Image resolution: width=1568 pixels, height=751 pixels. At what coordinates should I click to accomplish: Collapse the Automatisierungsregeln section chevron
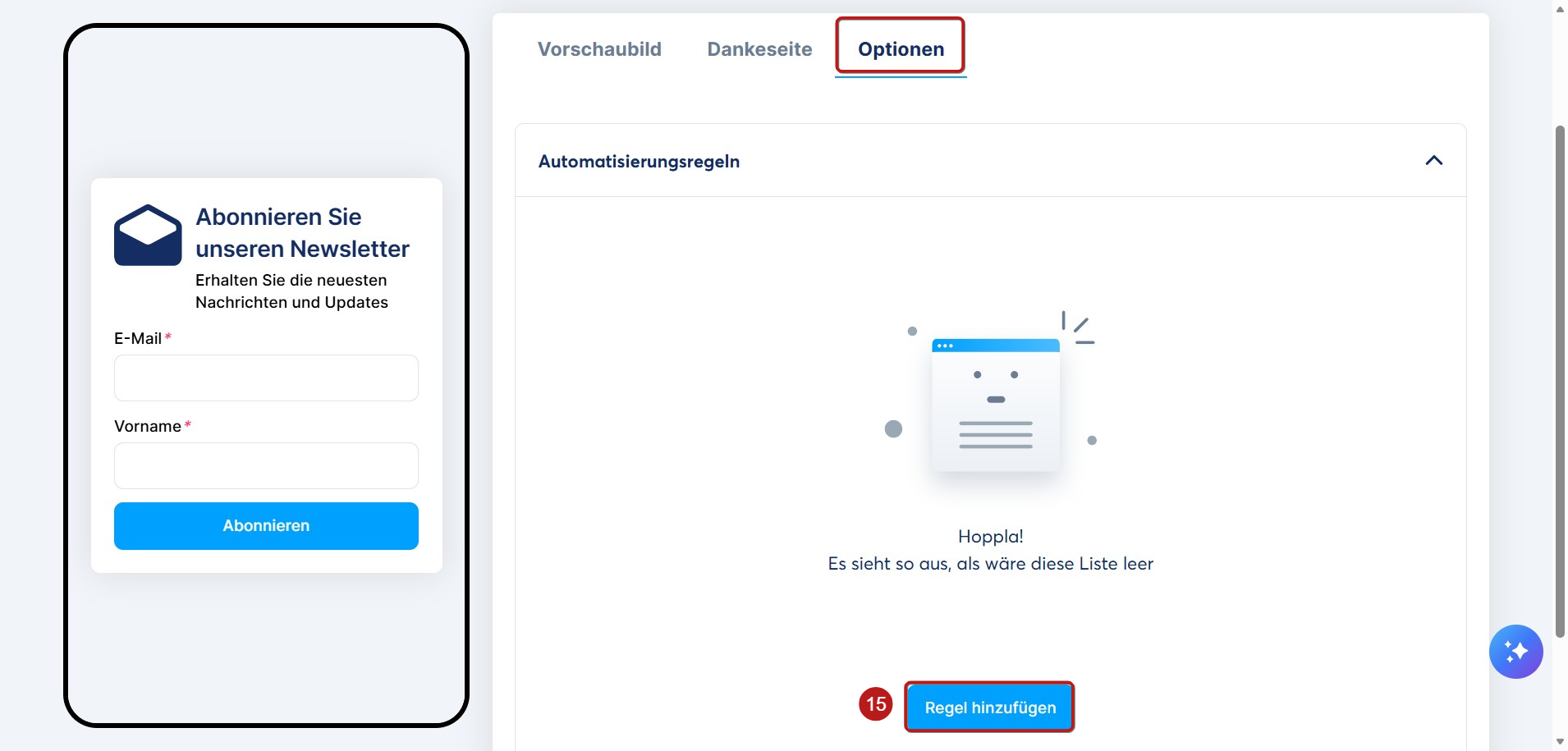pos(1433,161)
